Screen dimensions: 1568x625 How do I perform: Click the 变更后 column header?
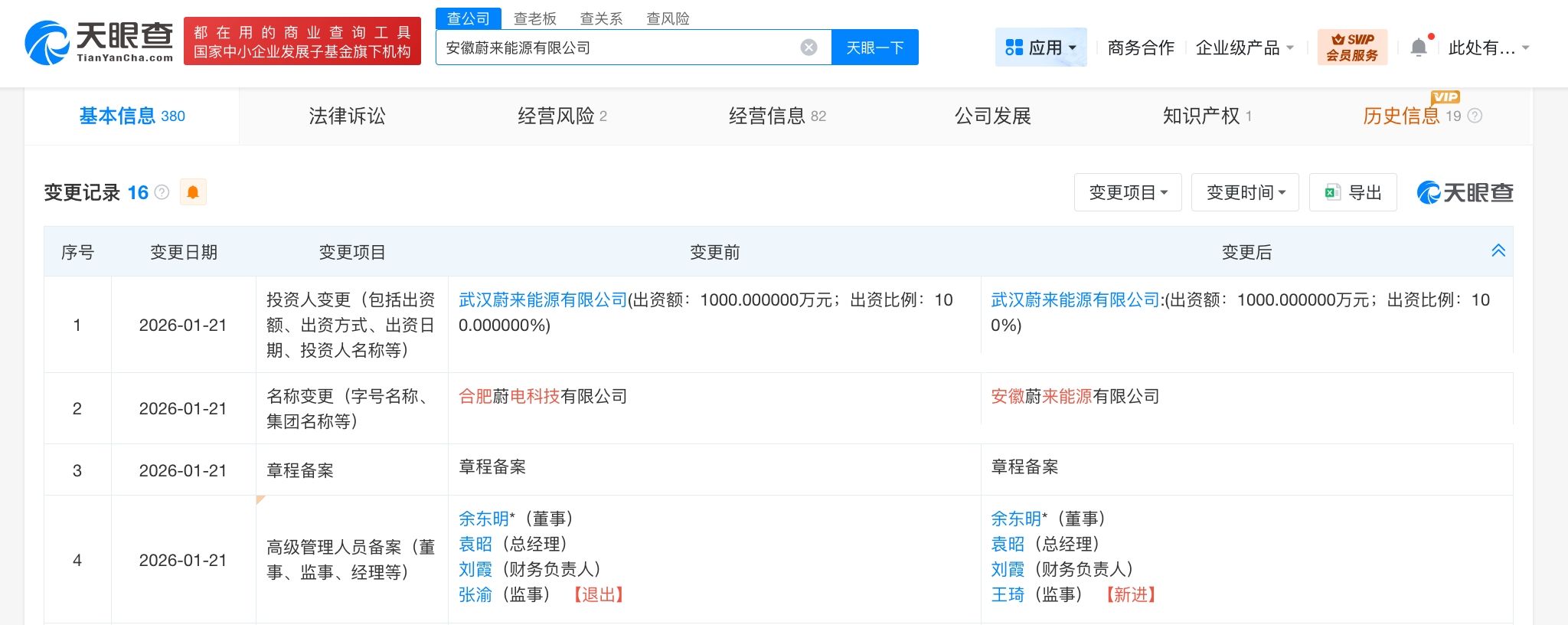click(x=1246, y=252)
